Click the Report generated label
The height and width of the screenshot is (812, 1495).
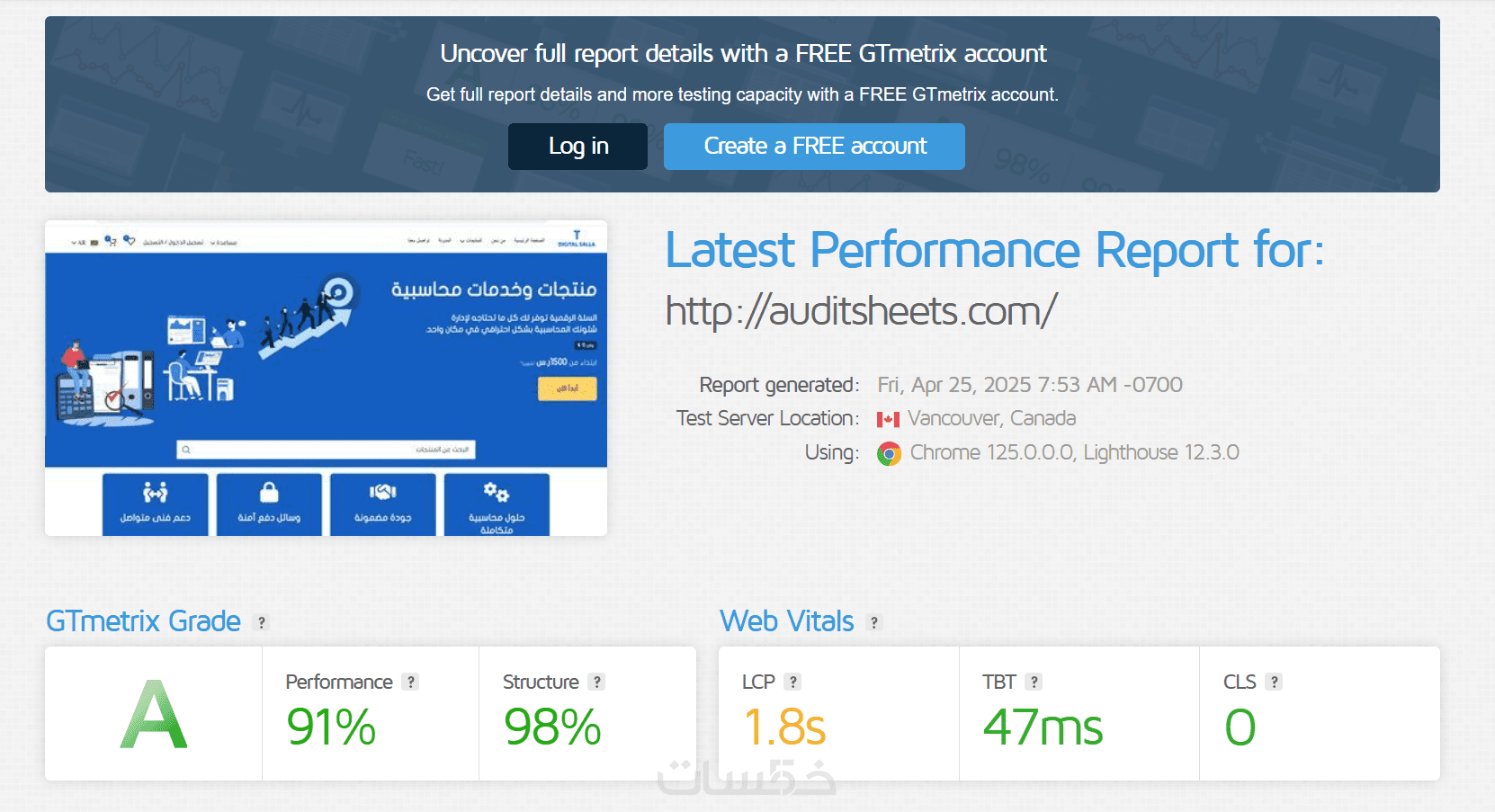tap(779, 385)
